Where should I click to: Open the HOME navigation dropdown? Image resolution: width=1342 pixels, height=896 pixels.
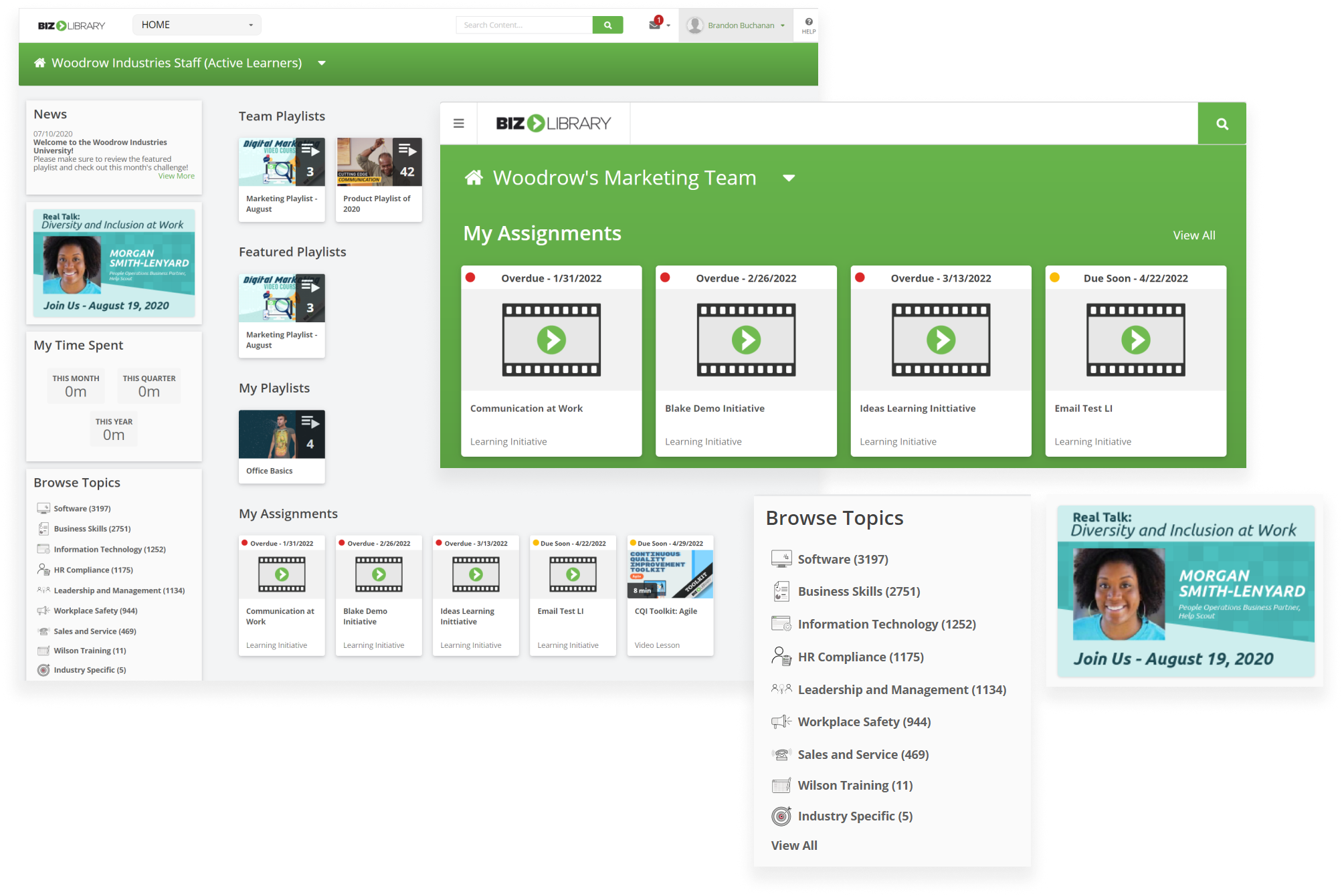tap(197, 25)
